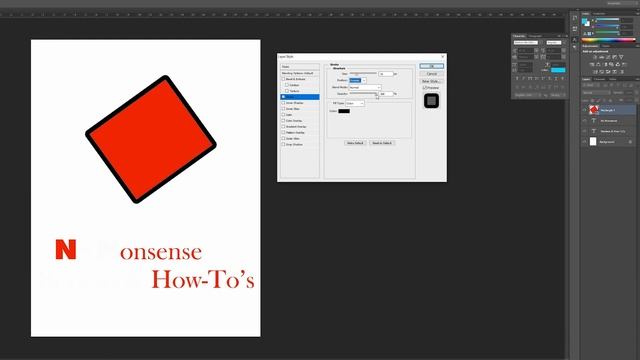640x360 pixels.
Task: Toggle Faux Bold in Character panel
Action: pos(517,78)
